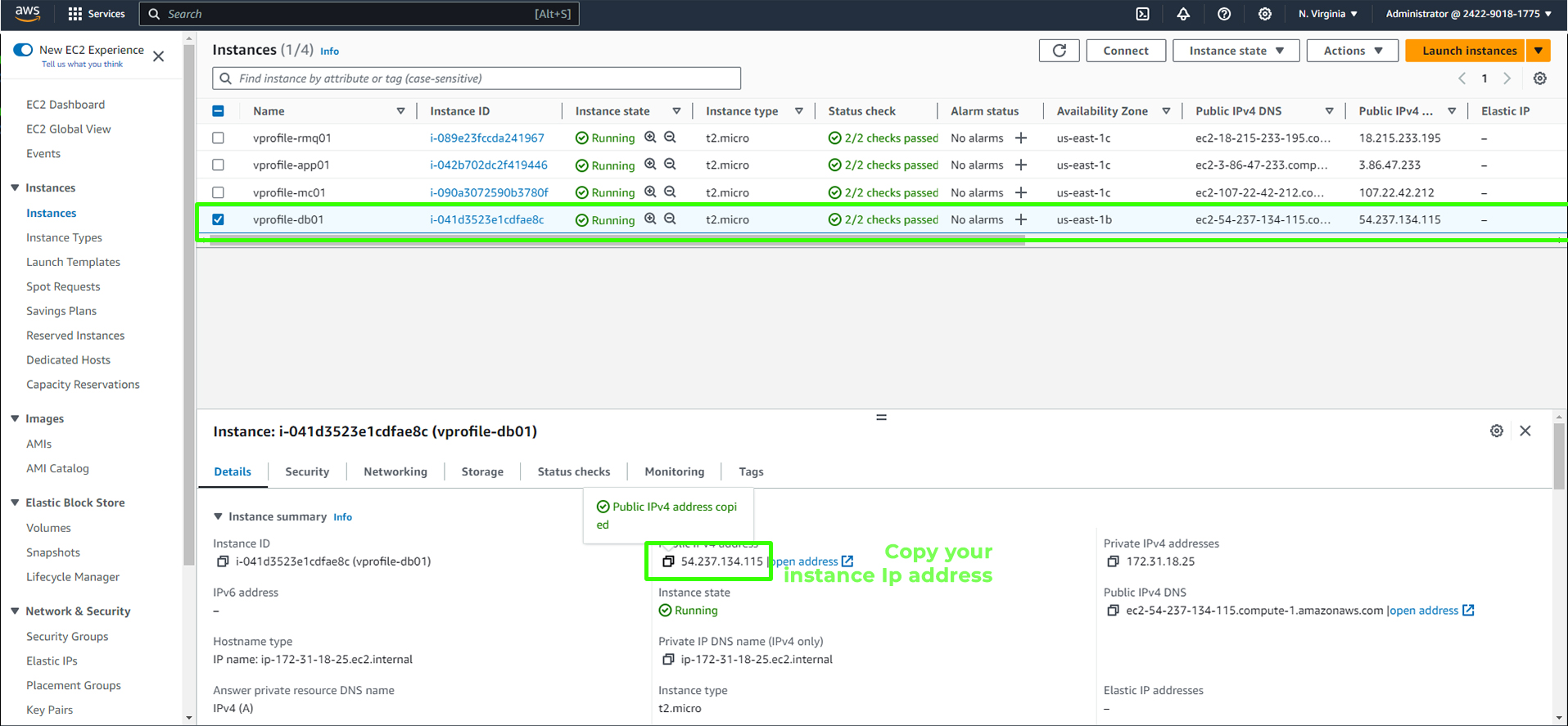Image resolution: width=1568 pixels, height=726 pixels.
Task: Click the Launch instances button
Action: coord(1465,51)
